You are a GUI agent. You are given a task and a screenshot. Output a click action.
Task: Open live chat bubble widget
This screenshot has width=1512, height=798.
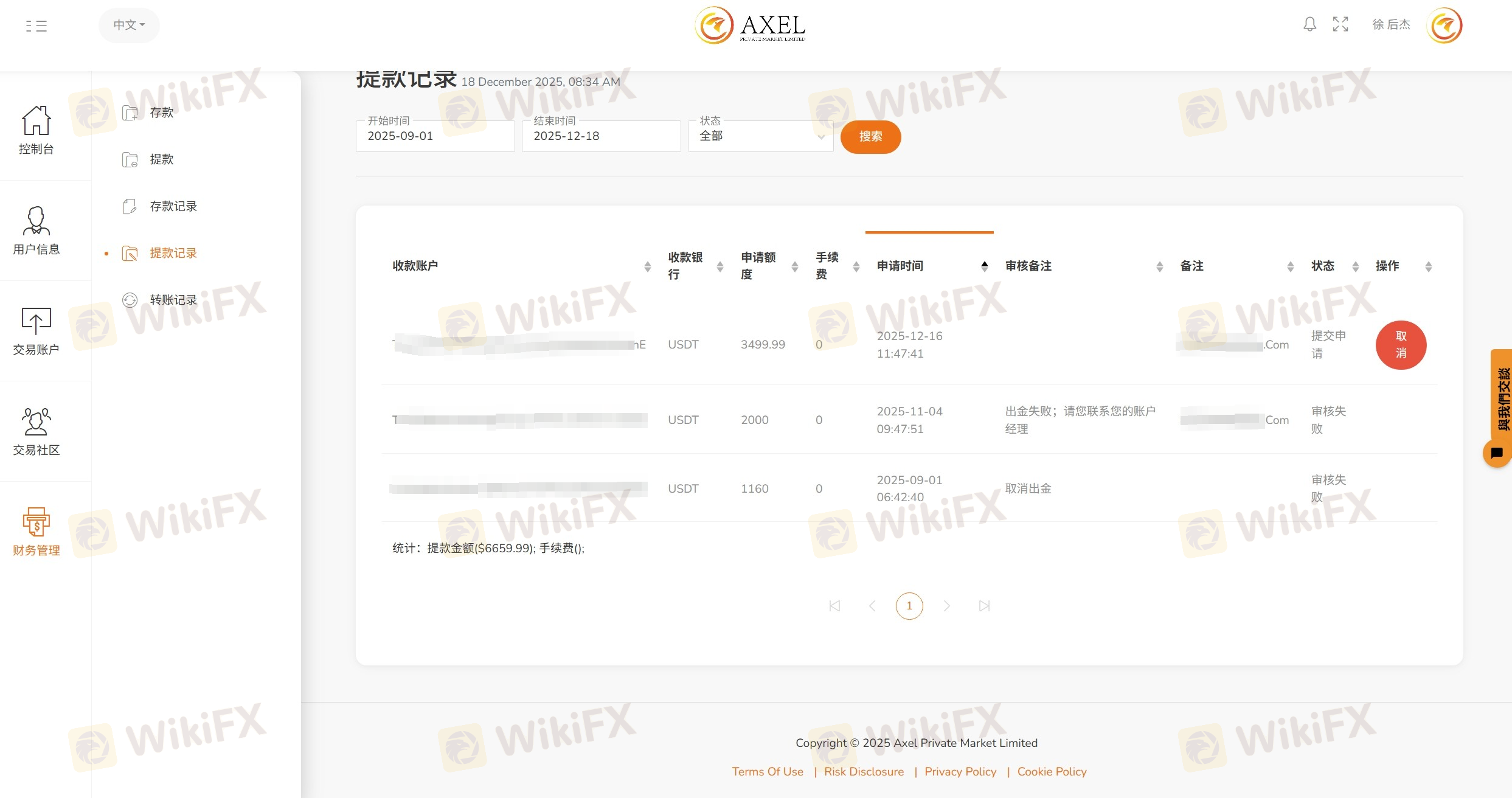click(x=1497, y=453)
